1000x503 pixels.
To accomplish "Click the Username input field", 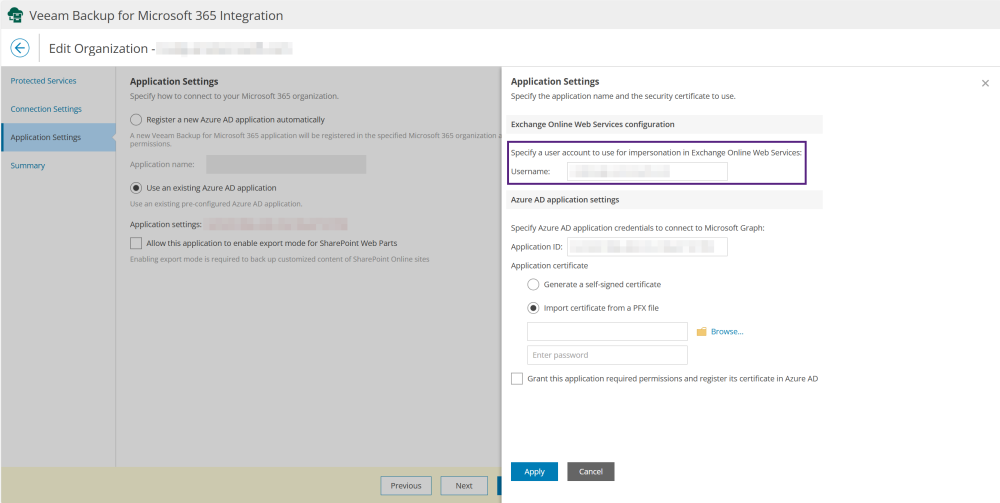I will (x=647, y=171).
